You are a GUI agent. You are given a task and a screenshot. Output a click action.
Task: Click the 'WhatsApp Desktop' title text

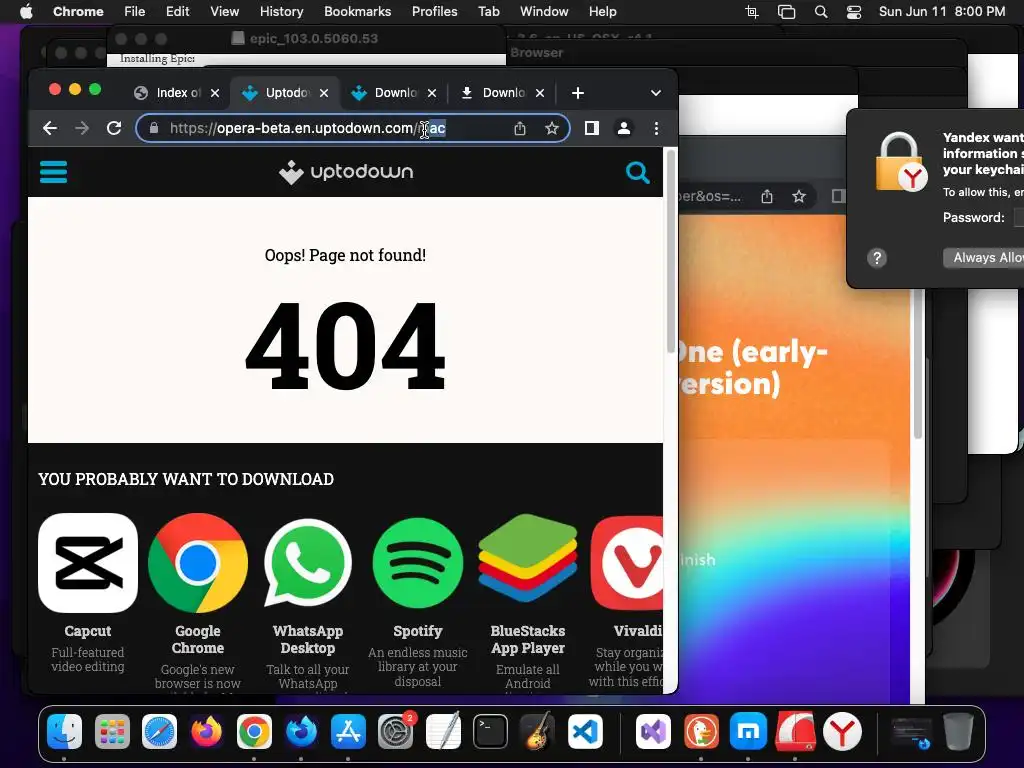point(308,639)
